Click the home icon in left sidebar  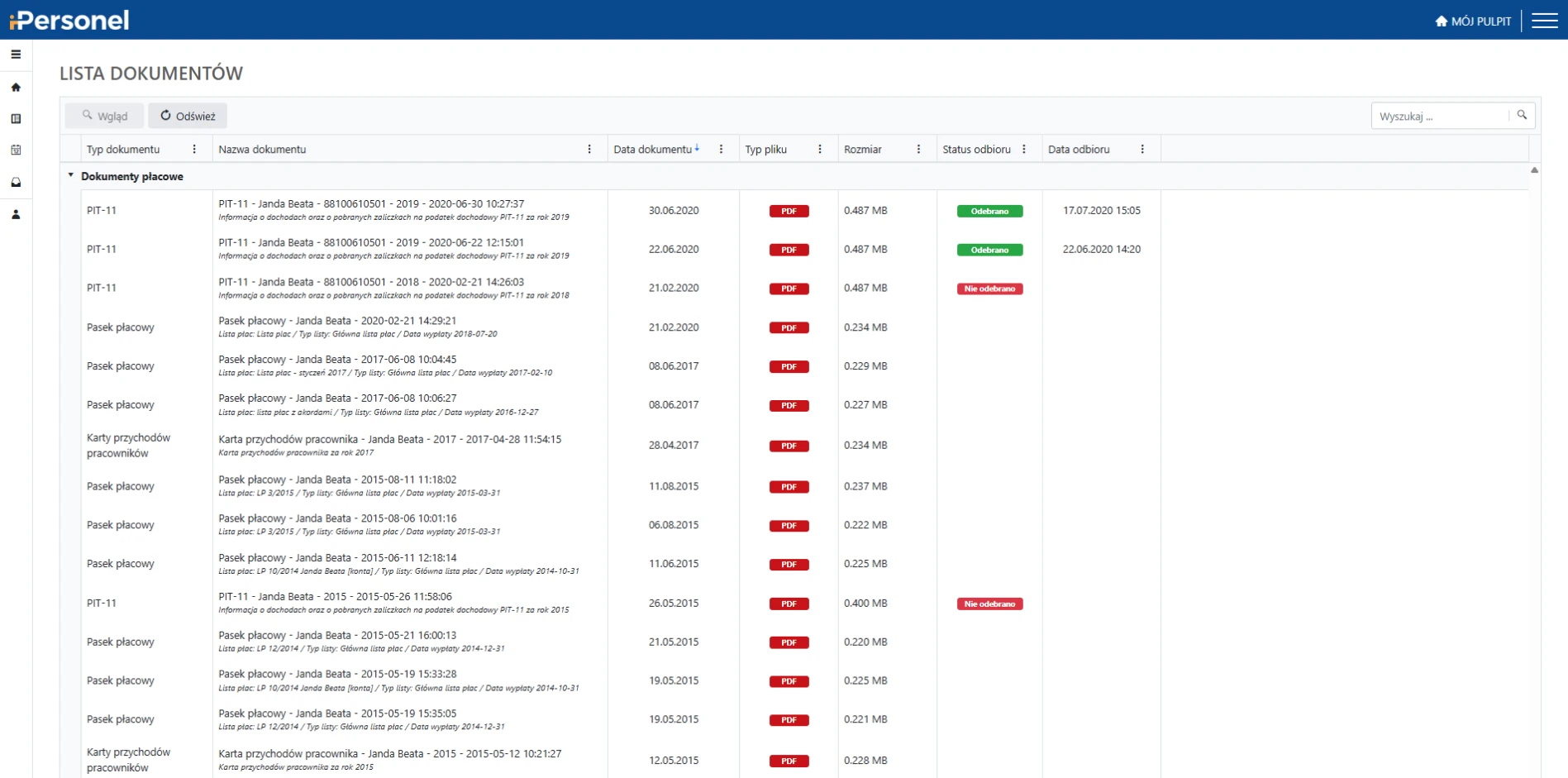click(16, 87)
